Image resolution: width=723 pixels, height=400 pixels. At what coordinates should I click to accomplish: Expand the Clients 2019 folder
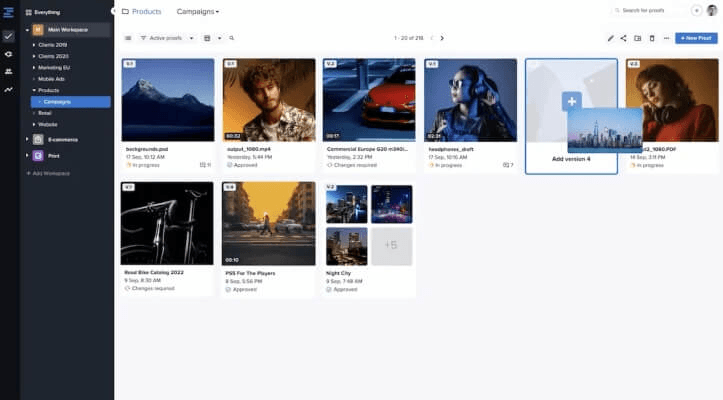(x=34, y=45)
